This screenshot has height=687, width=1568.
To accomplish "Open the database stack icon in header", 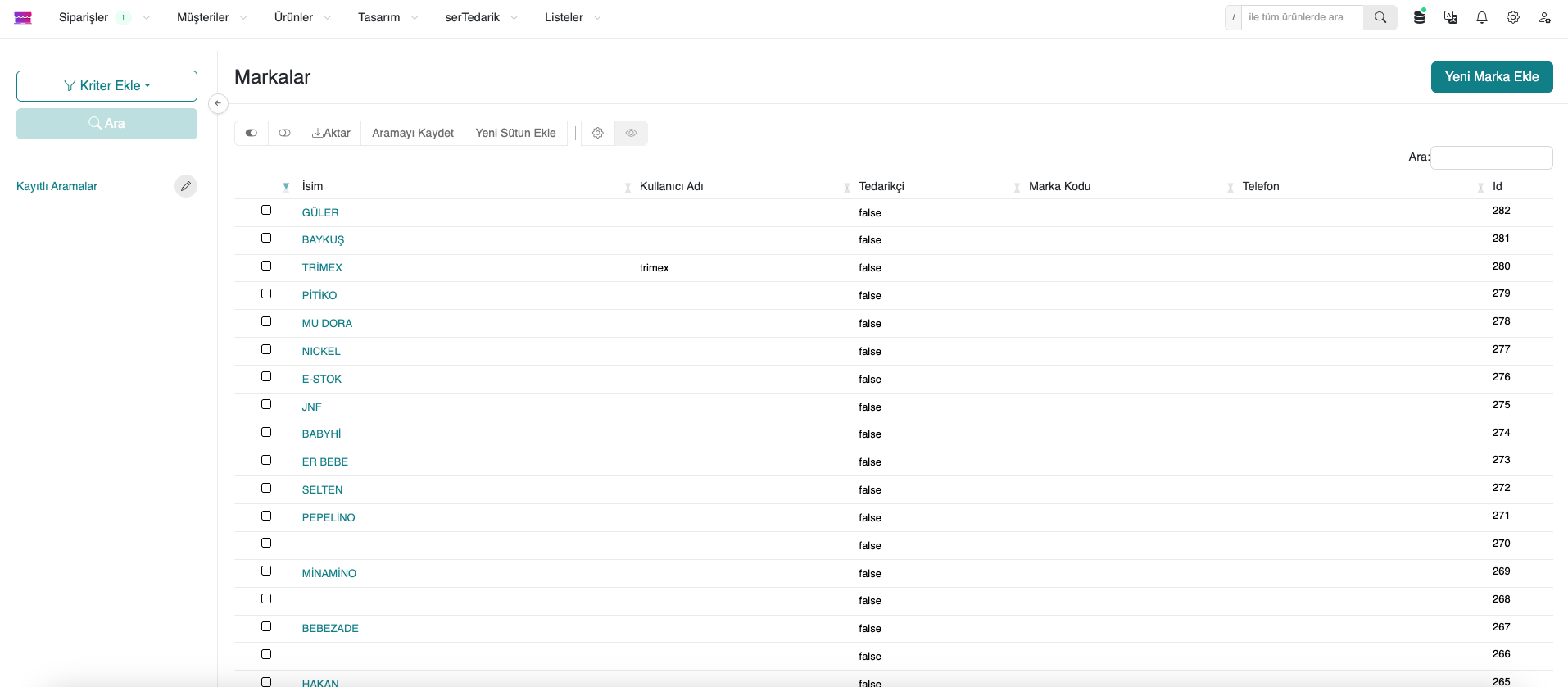I will pos(1420,17).
